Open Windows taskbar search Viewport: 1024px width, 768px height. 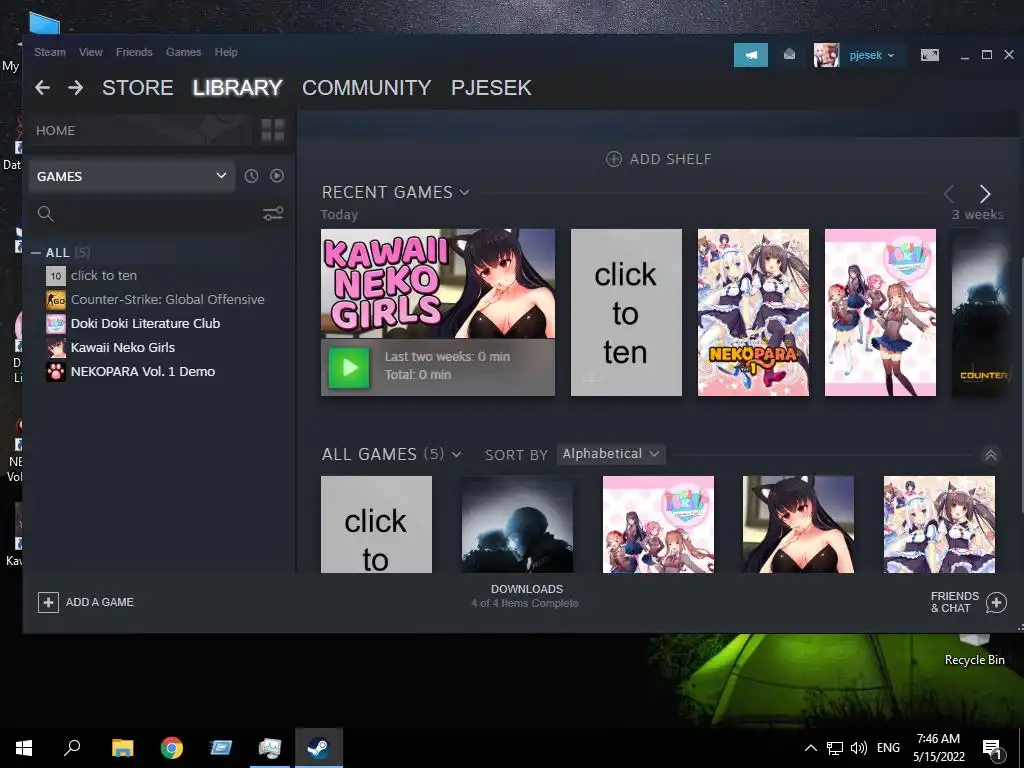pyautogui.click(x=72, y=748)
